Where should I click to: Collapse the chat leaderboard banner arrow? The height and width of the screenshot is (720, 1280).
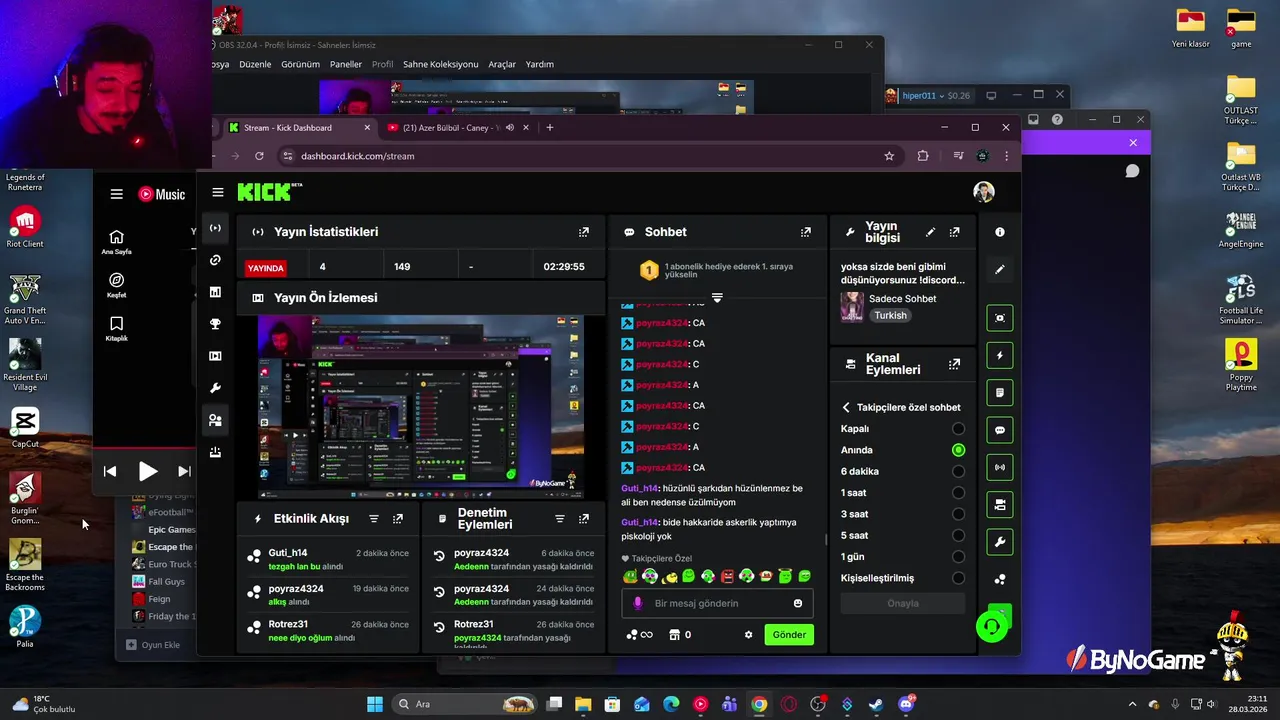[x=717, y=298]
